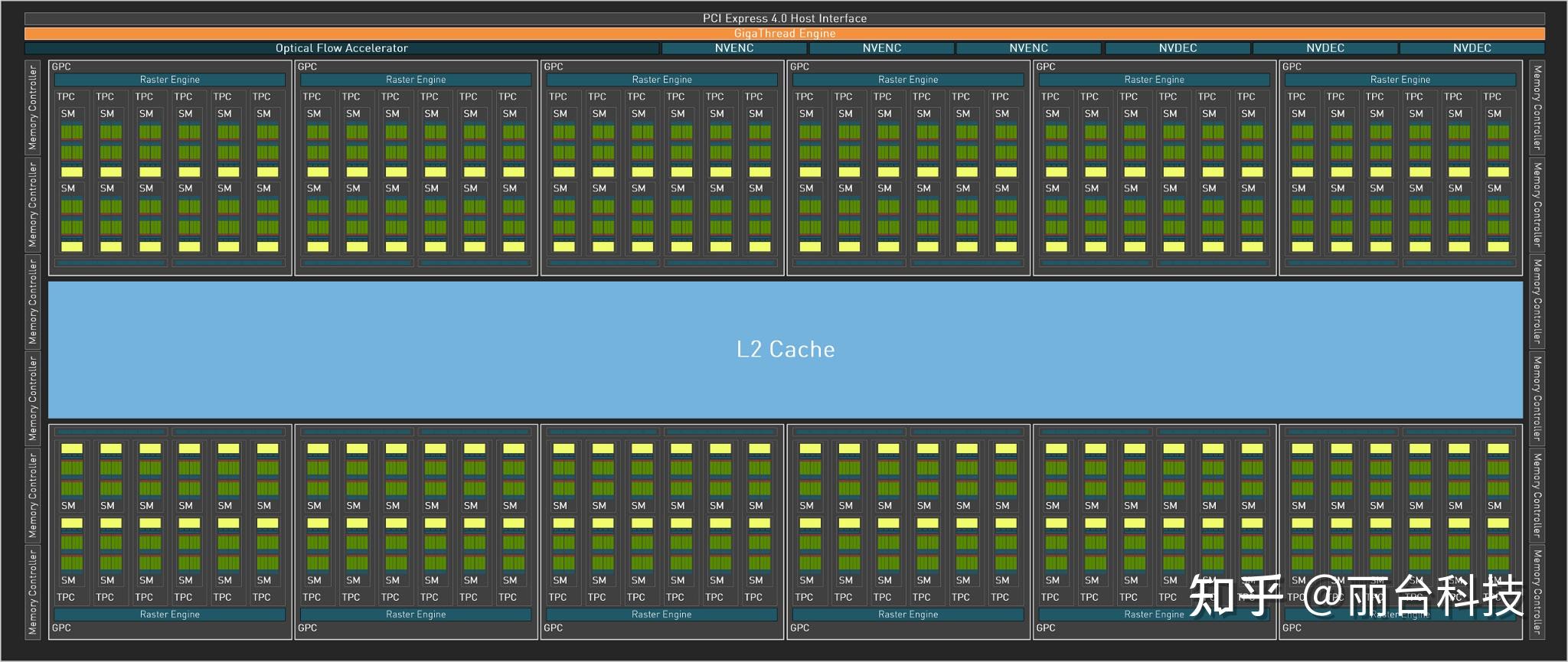Click the middle NVENC block
The width and height of the screenshot is (1568, 662).
(x=882, y=48)
